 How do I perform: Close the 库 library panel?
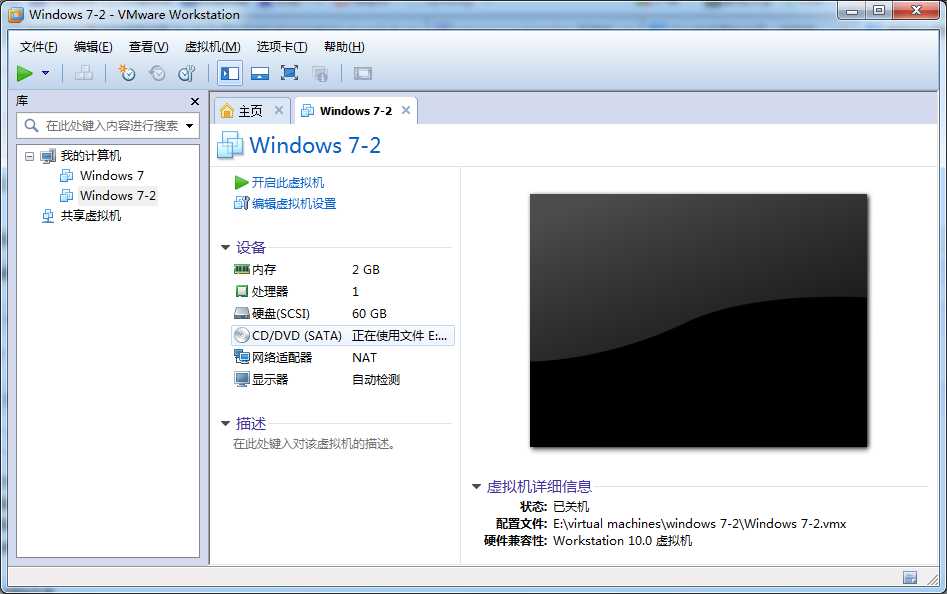(194, 101)
